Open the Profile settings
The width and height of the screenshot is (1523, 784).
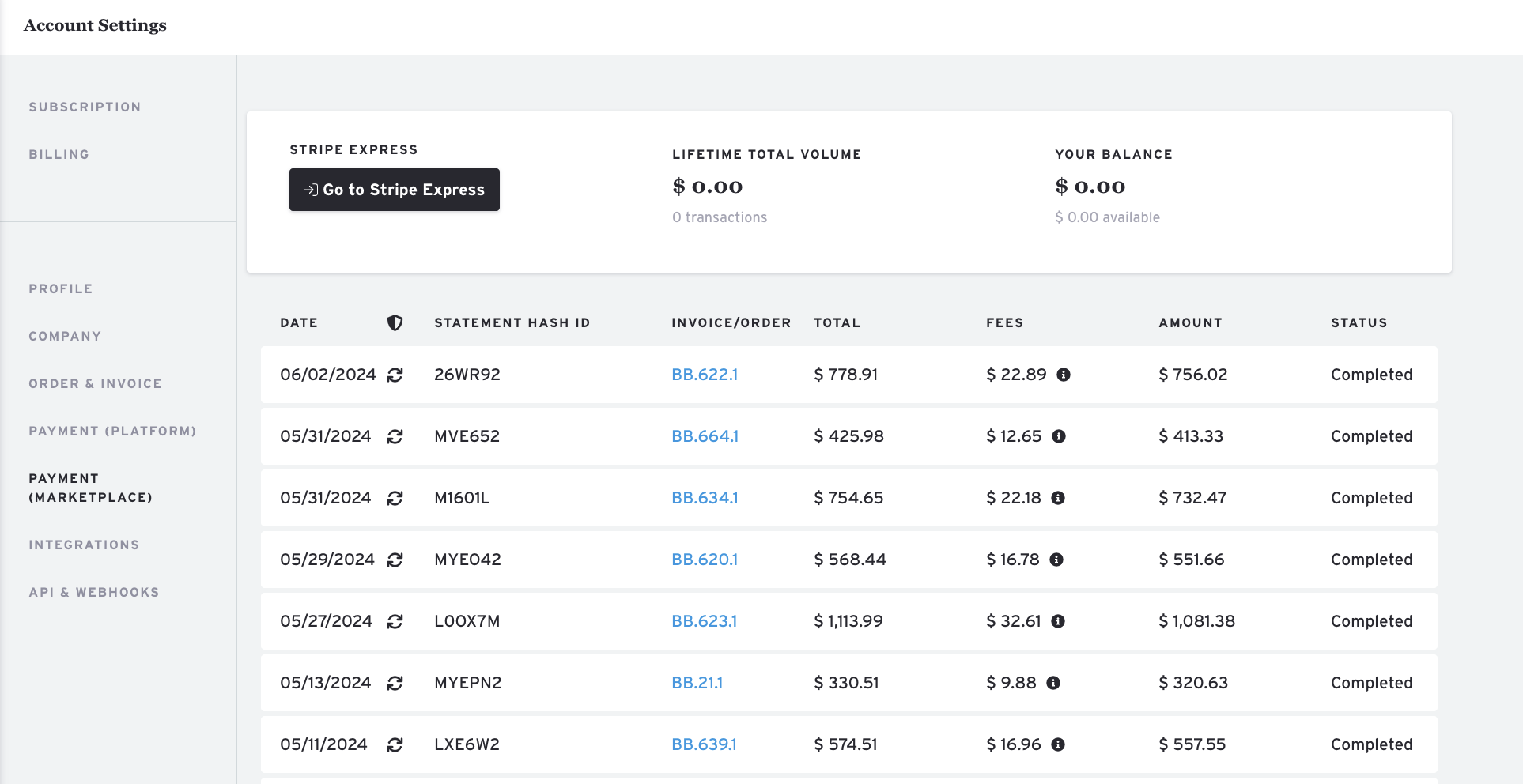point(59,288)
